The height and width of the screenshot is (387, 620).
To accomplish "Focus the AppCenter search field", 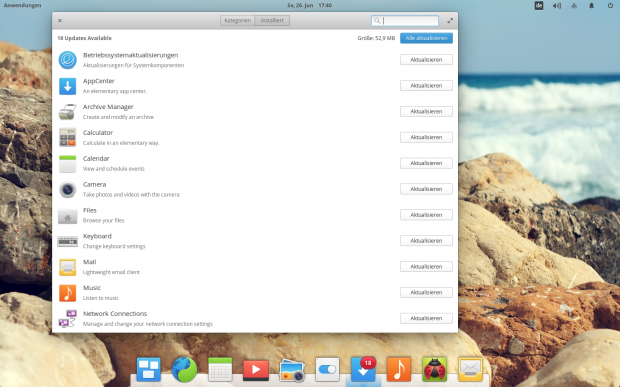I will (405, 21).
